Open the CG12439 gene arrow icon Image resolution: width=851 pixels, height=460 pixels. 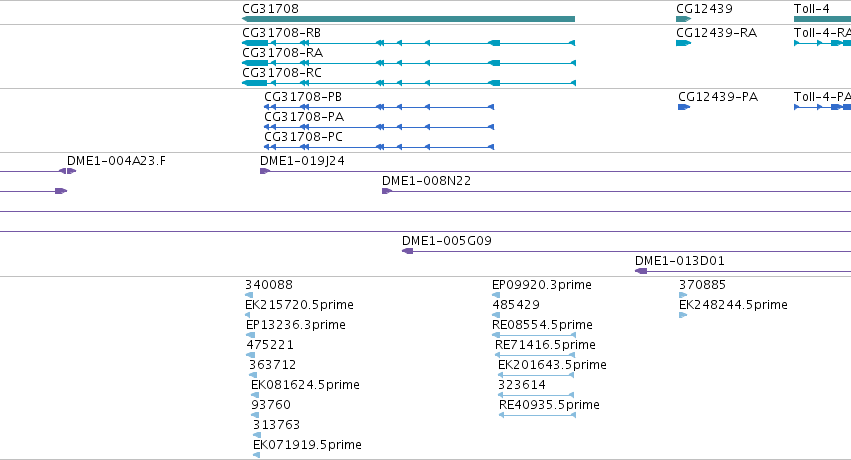point(683,19)
